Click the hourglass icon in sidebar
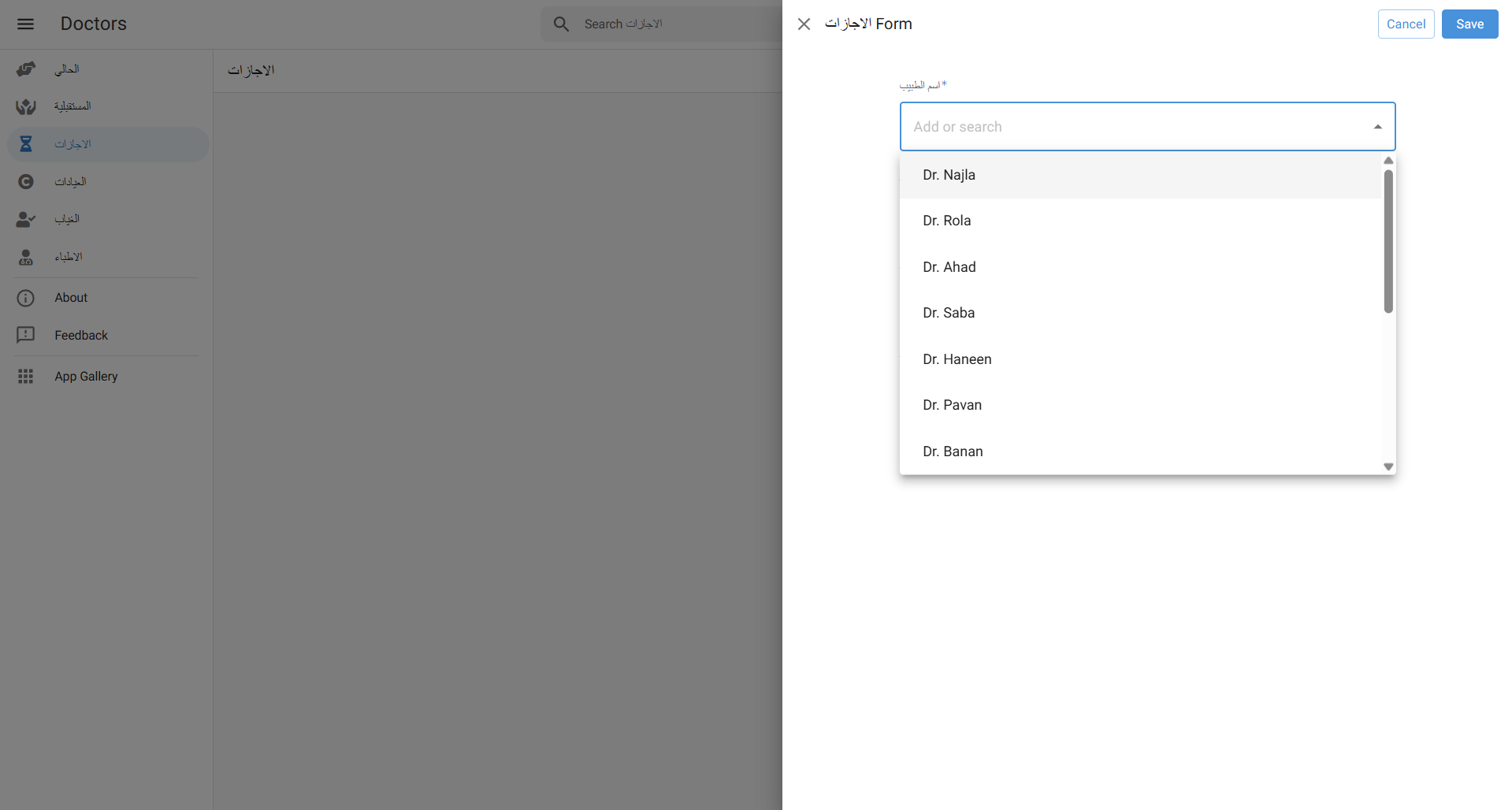 click(x=26, y=144)
